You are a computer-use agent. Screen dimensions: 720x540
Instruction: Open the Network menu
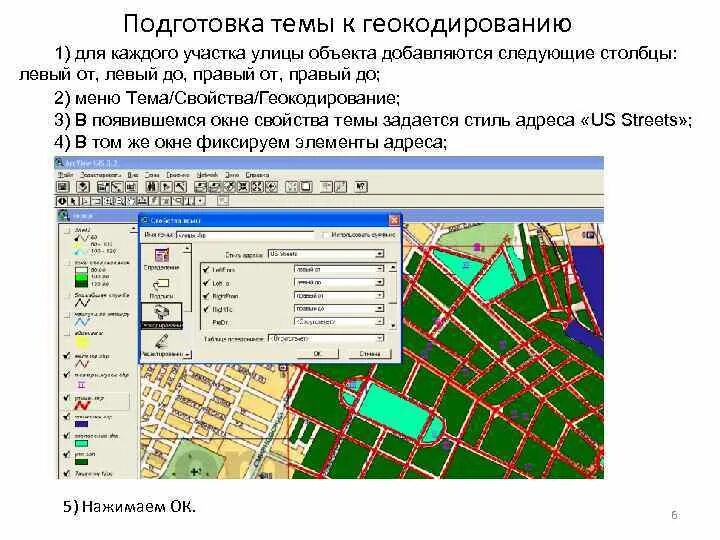pos(207,175)
